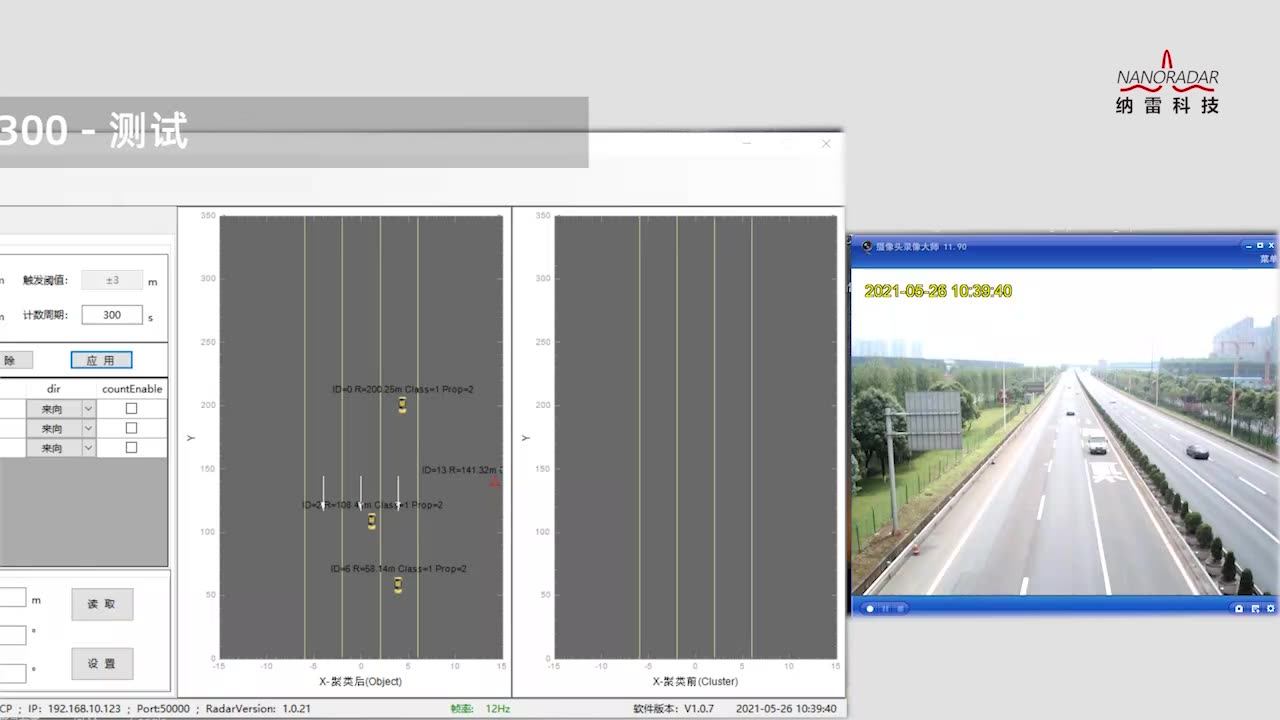Enable countEnable for the second lane row
1280x720 pixels.
point(129,428)
